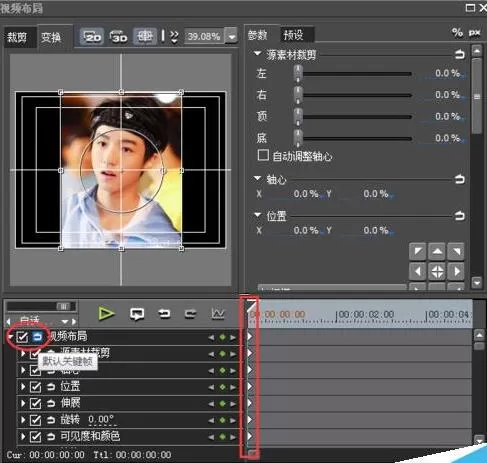Toggle loop playback icon
The height and width of the screenshot is (463, 487).
(x=137, y=314)
